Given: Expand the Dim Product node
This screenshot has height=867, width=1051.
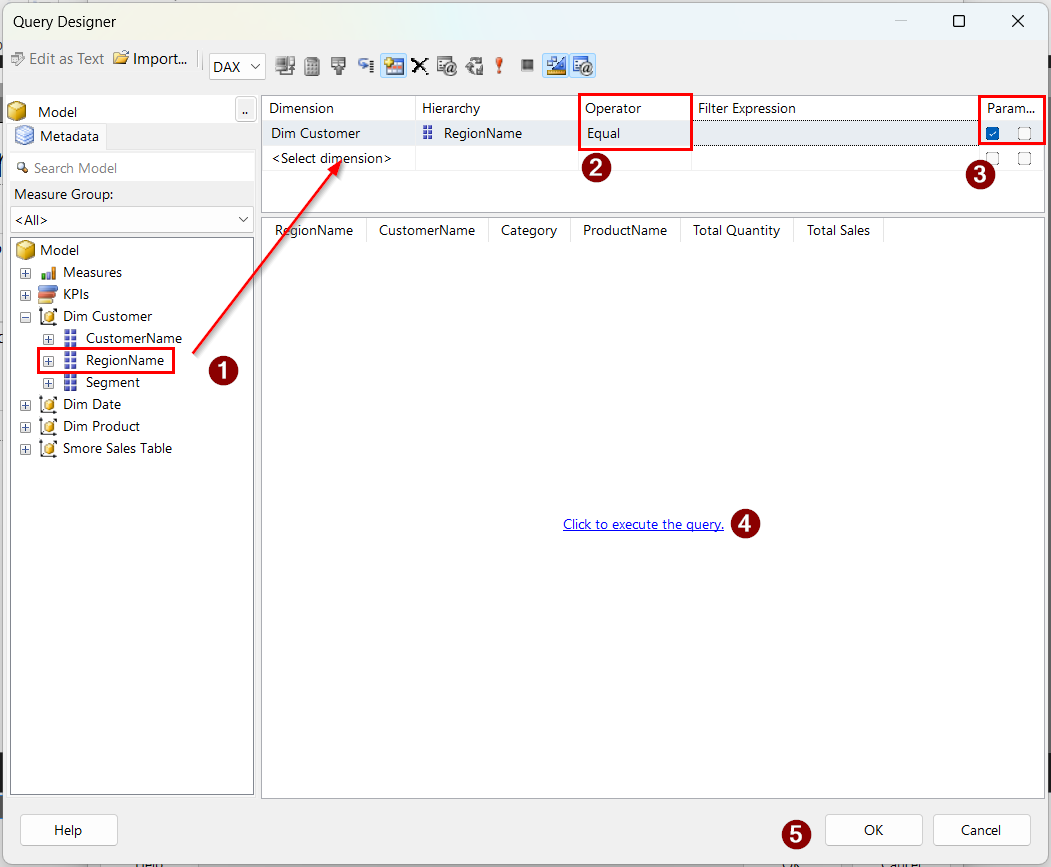Looking at the screenshot, I should click(25, 427).
